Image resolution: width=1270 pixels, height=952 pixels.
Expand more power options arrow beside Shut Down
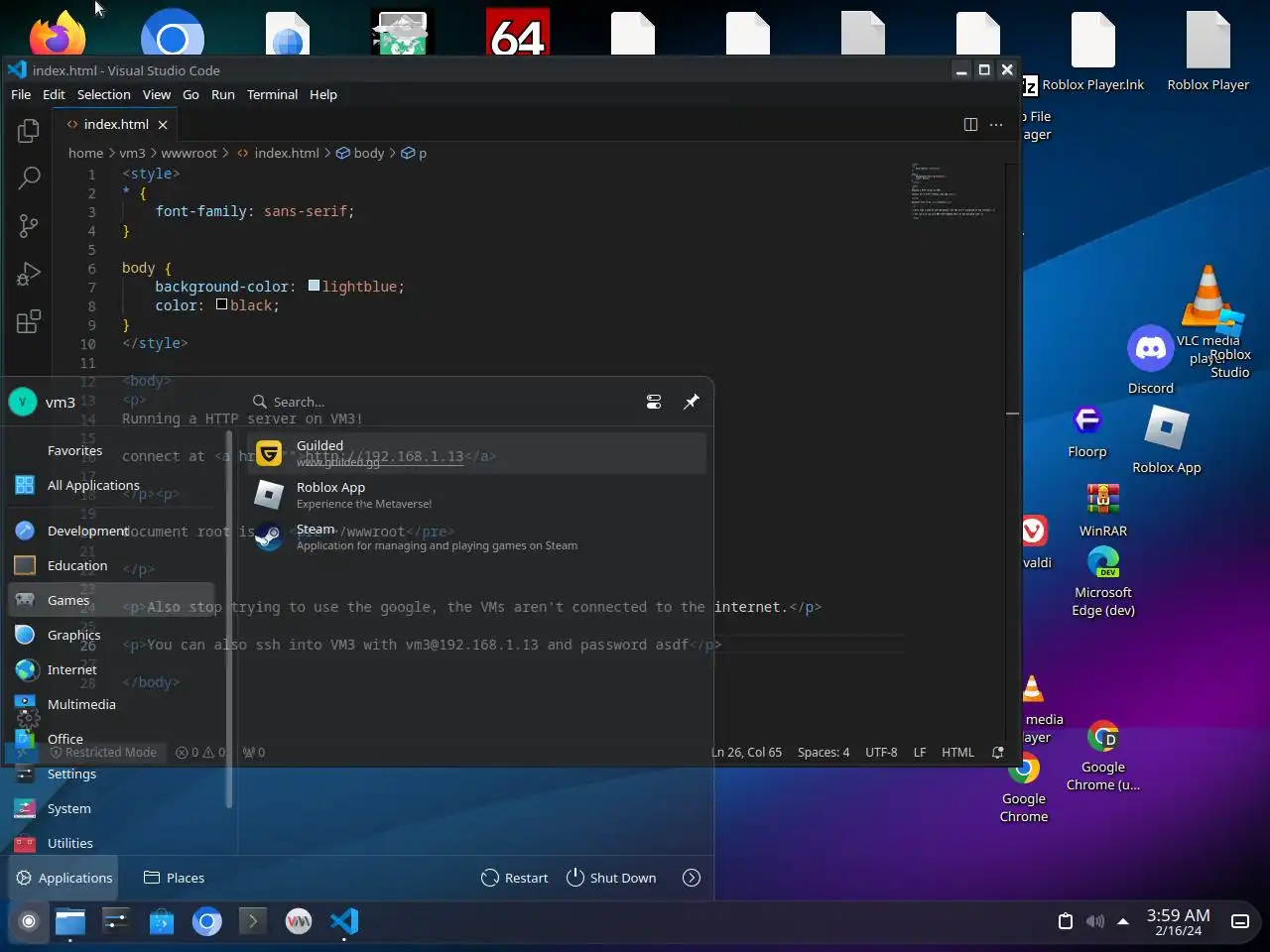[x=692, y=878]
